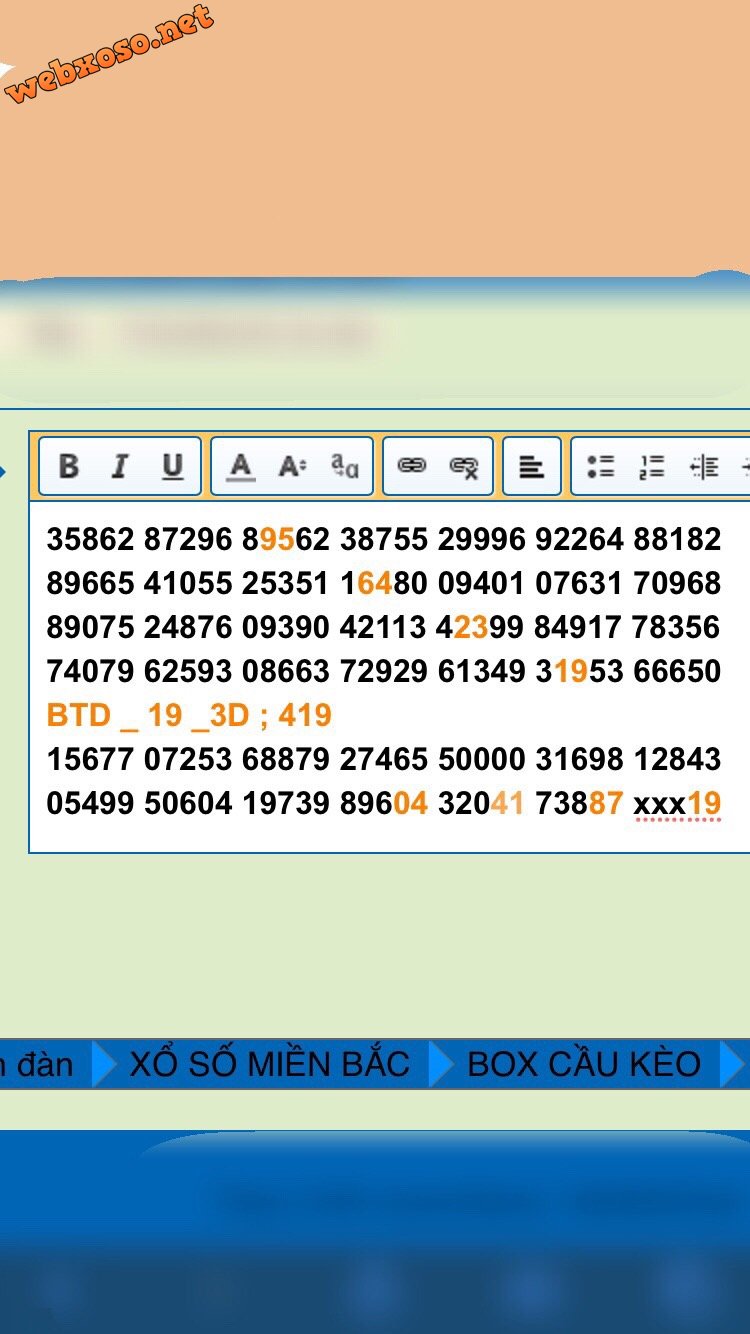
Task: Toggle underline formatting in the editor
Action: (173, 466)
